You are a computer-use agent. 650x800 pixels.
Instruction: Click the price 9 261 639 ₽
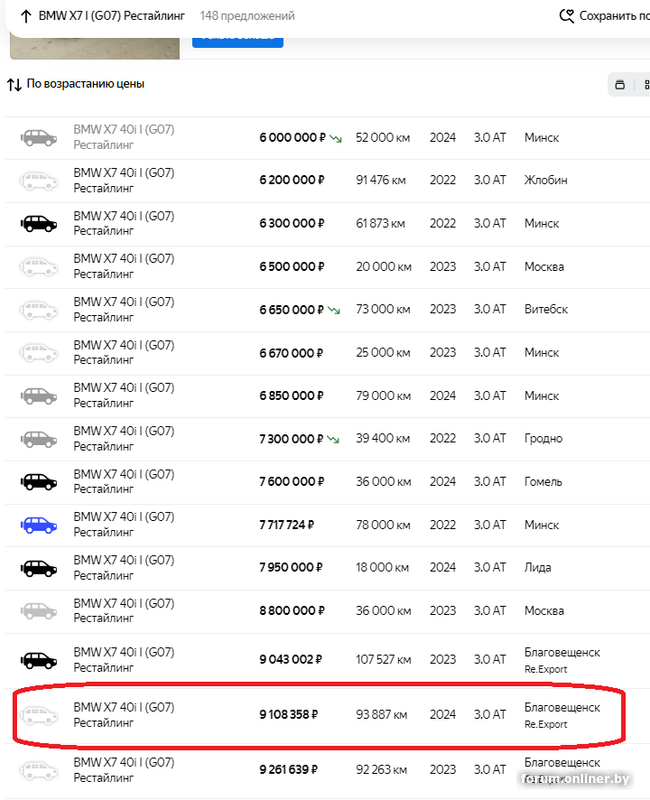coord(289,770)
